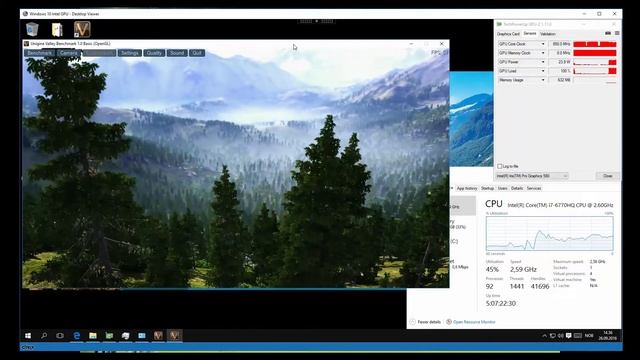Click the taskbar search icon
The height and width of the screenshot is (360, 640).
pyautogui.click(x=44, y=336)
